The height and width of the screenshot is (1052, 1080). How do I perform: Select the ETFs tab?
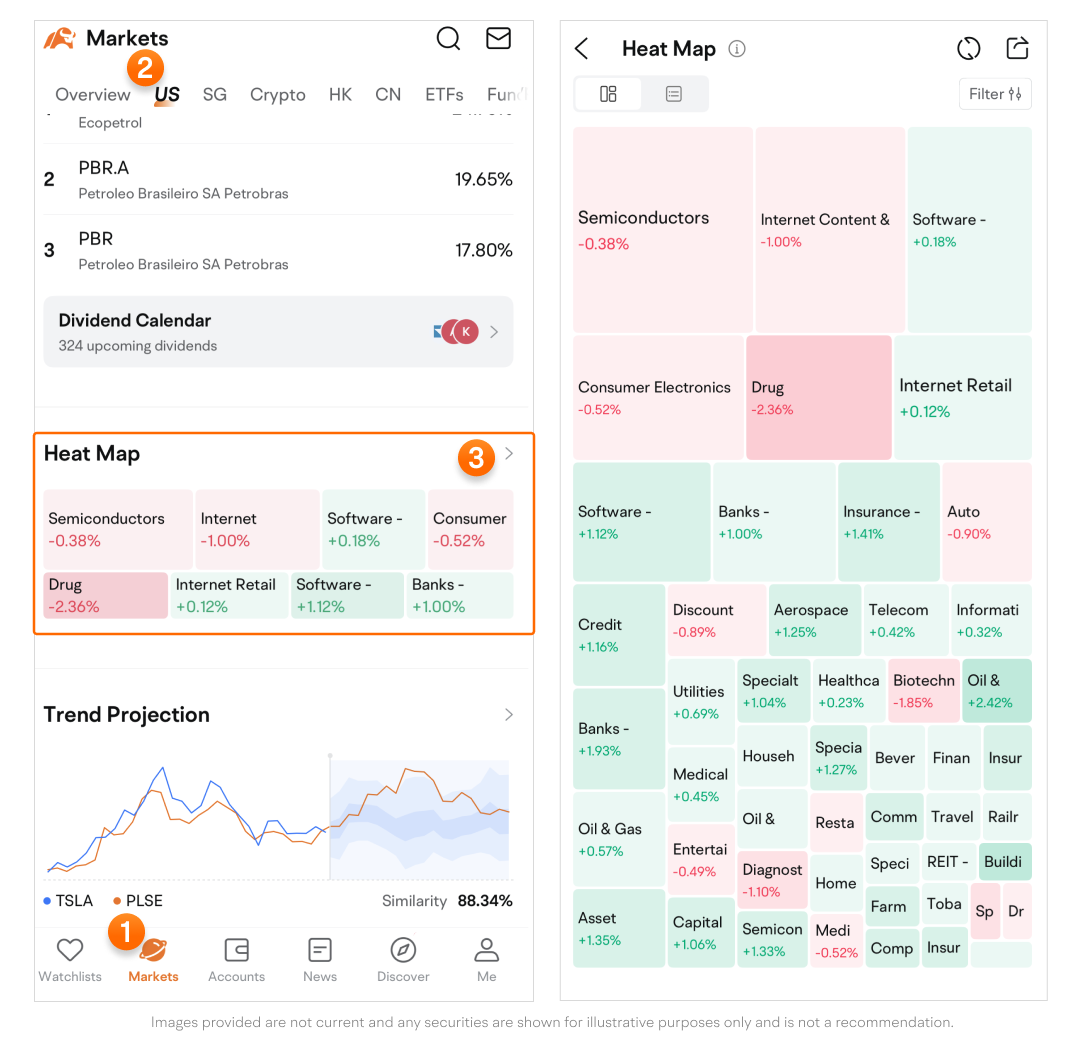pos(444,95)
